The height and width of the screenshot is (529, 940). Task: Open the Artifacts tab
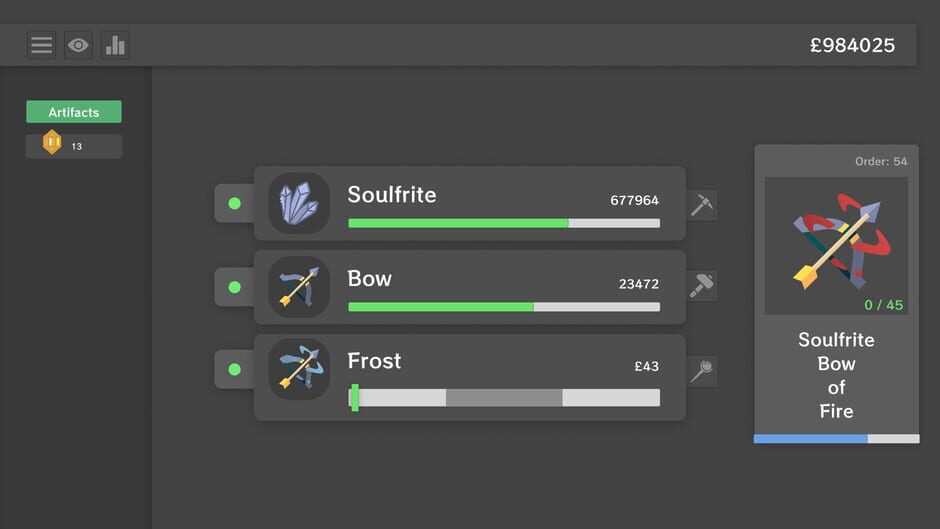point(74,112)
